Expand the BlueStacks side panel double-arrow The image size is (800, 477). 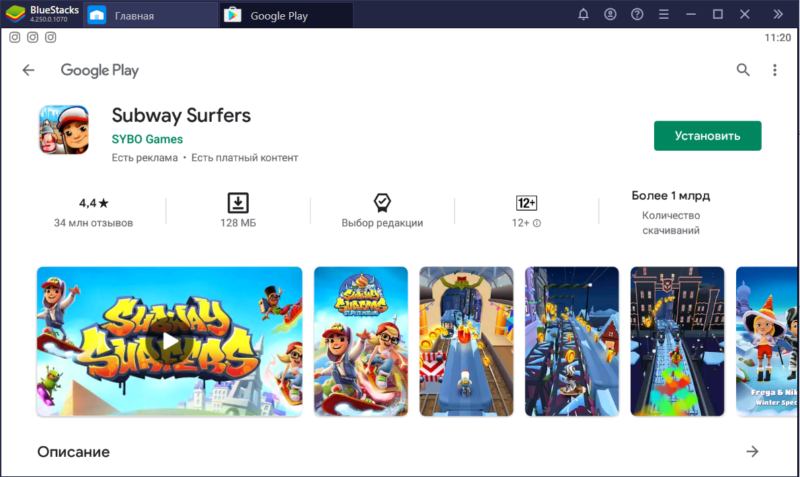click(x=778, y=14)
